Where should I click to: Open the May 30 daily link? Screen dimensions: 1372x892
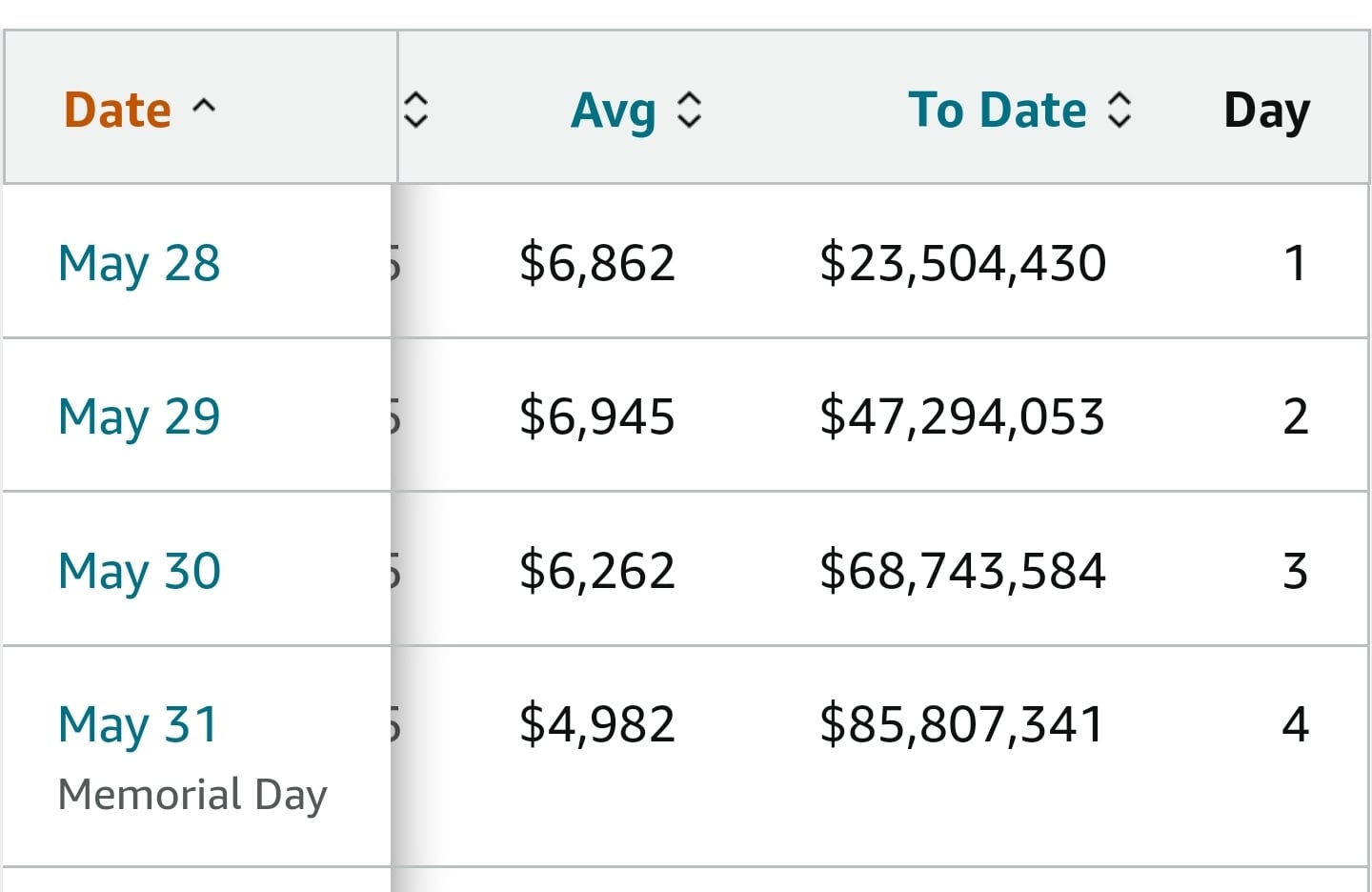(139, 571)
